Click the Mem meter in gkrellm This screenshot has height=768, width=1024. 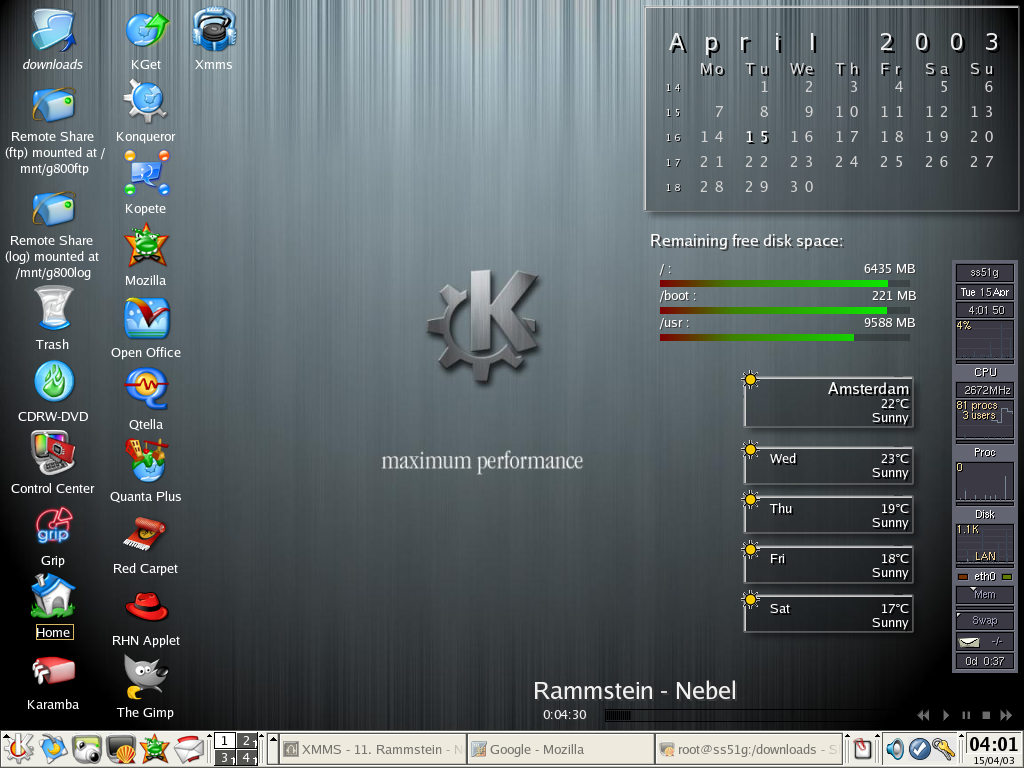(x=985, y=594)
